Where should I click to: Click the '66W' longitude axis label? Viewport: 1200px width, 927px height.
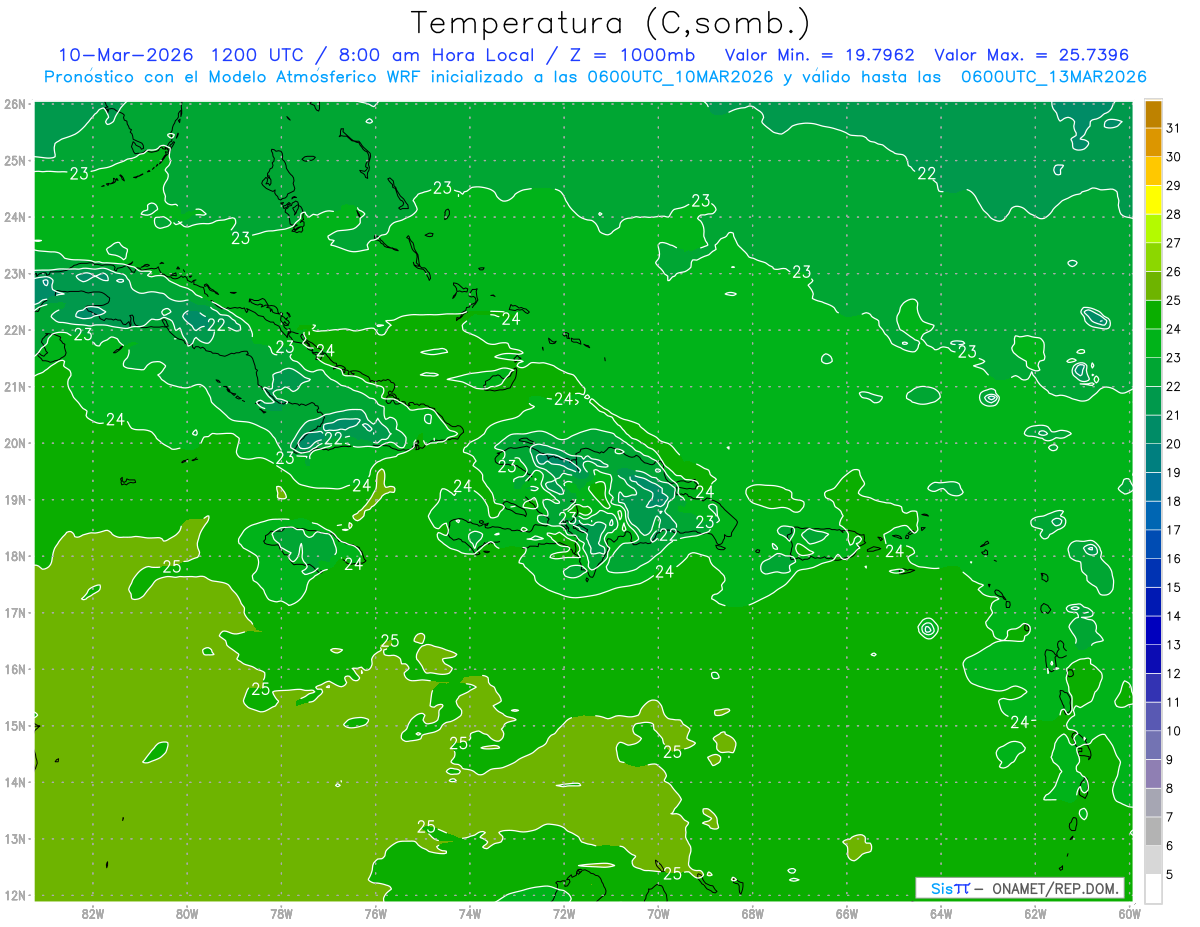[847, 913]
